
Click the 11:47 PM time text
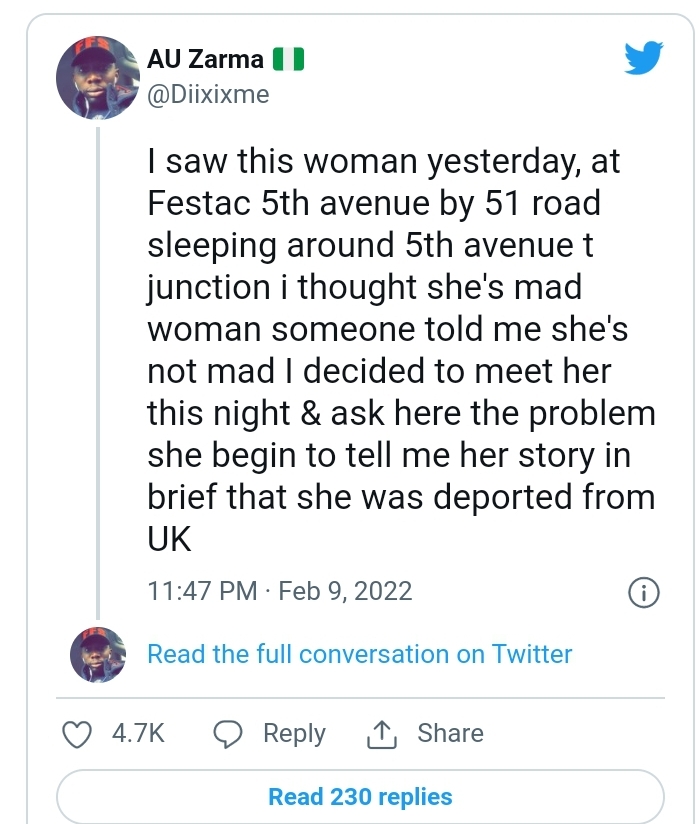pos(202,591)
